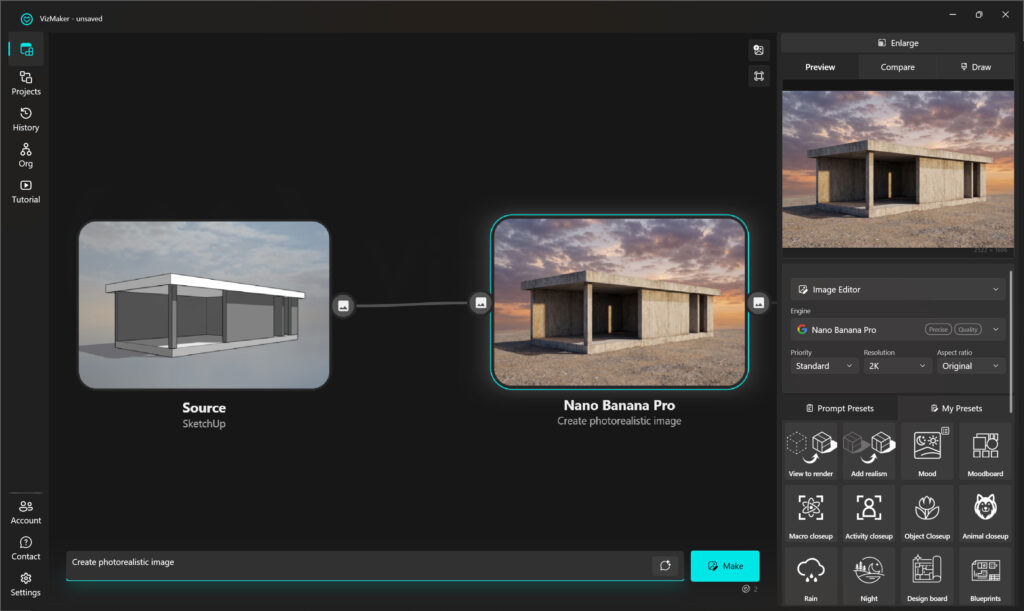Viewport: 1024px width, 611px height.
Task: Select the Nano Banana Pro node thumbnail
Action: 619,302
